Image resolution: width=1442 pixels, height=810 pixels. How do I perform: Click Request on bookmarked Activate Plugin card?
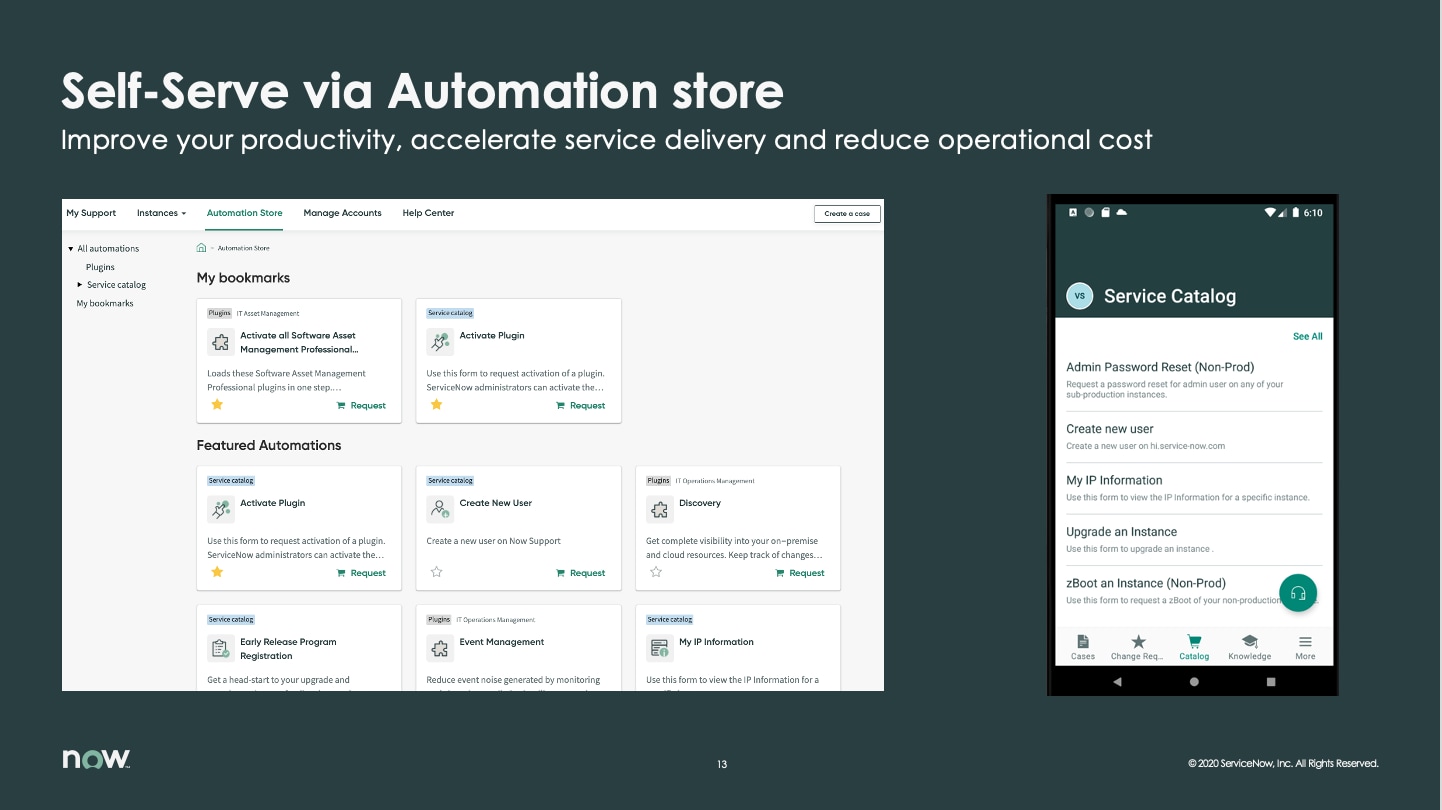coord(580,405)
